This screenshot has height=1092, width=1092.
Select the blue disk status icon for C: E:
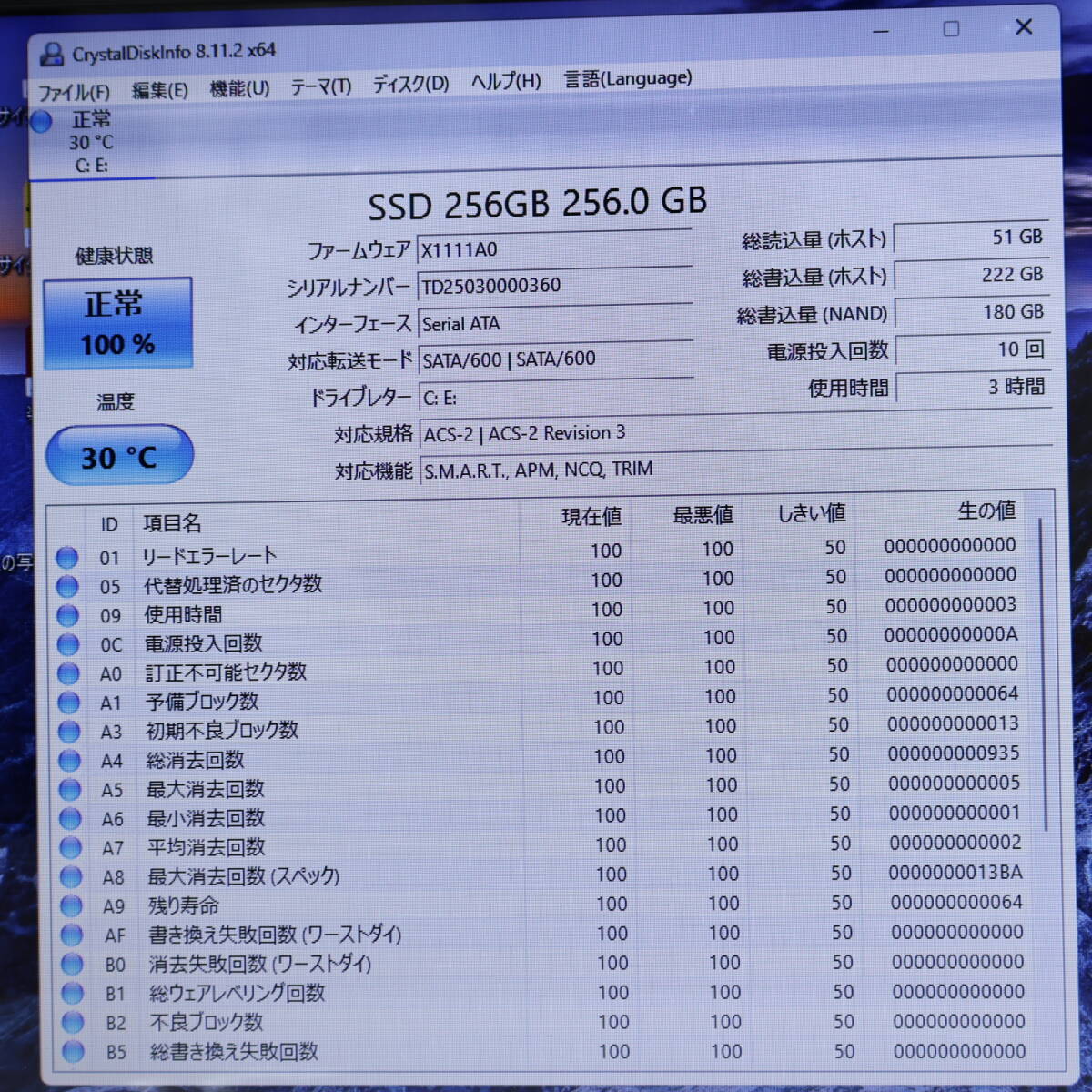tap(41, 121)
